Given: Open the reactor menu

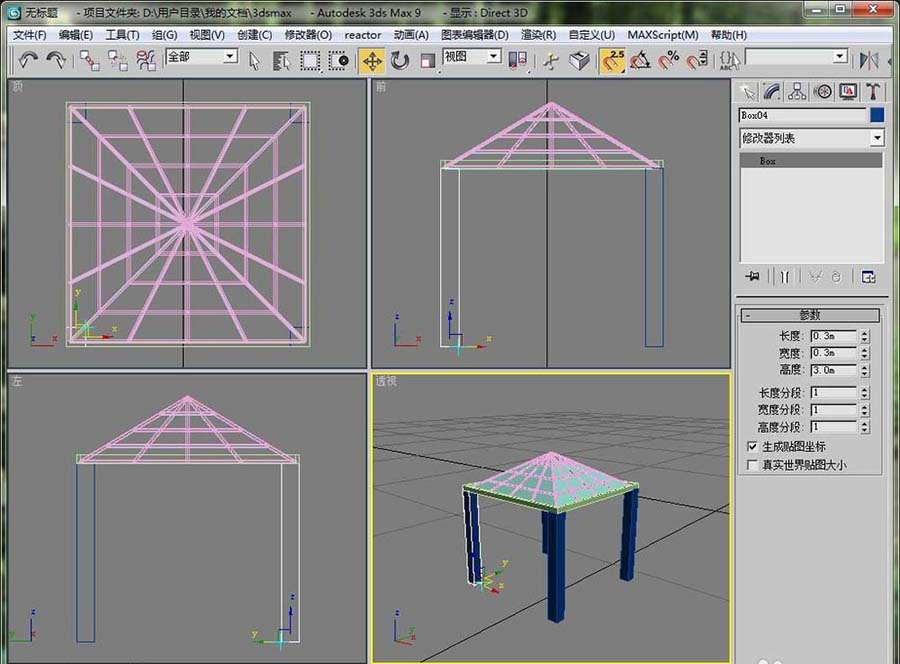Looking at the screenshot, I should point(363,35).
